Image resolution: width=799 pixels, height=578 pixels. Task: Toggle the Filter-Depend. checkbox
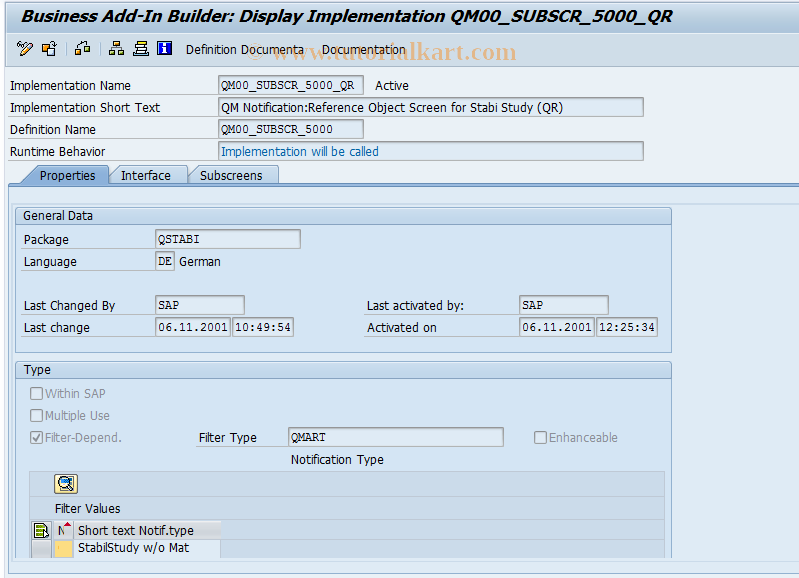tap(36, 437)
